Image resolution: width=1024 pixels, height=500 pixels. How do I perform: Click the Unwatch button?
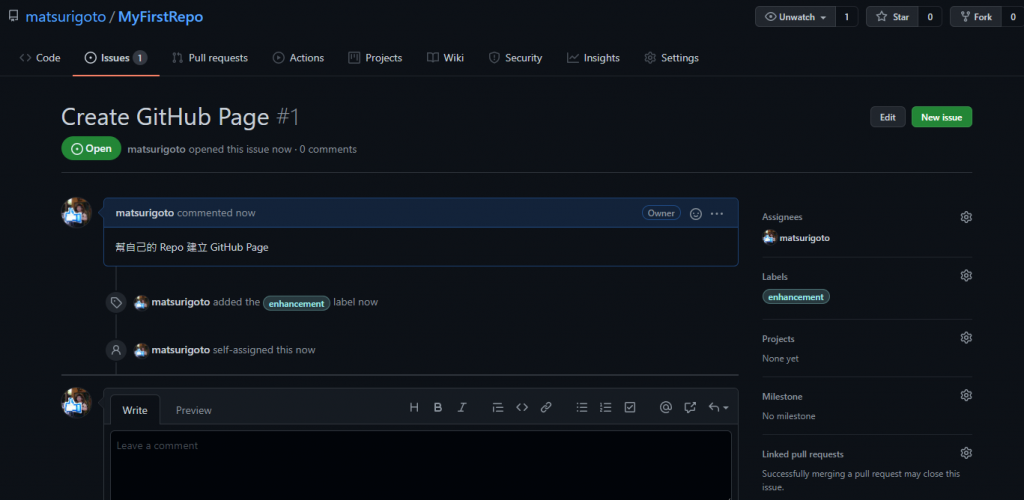795,17
